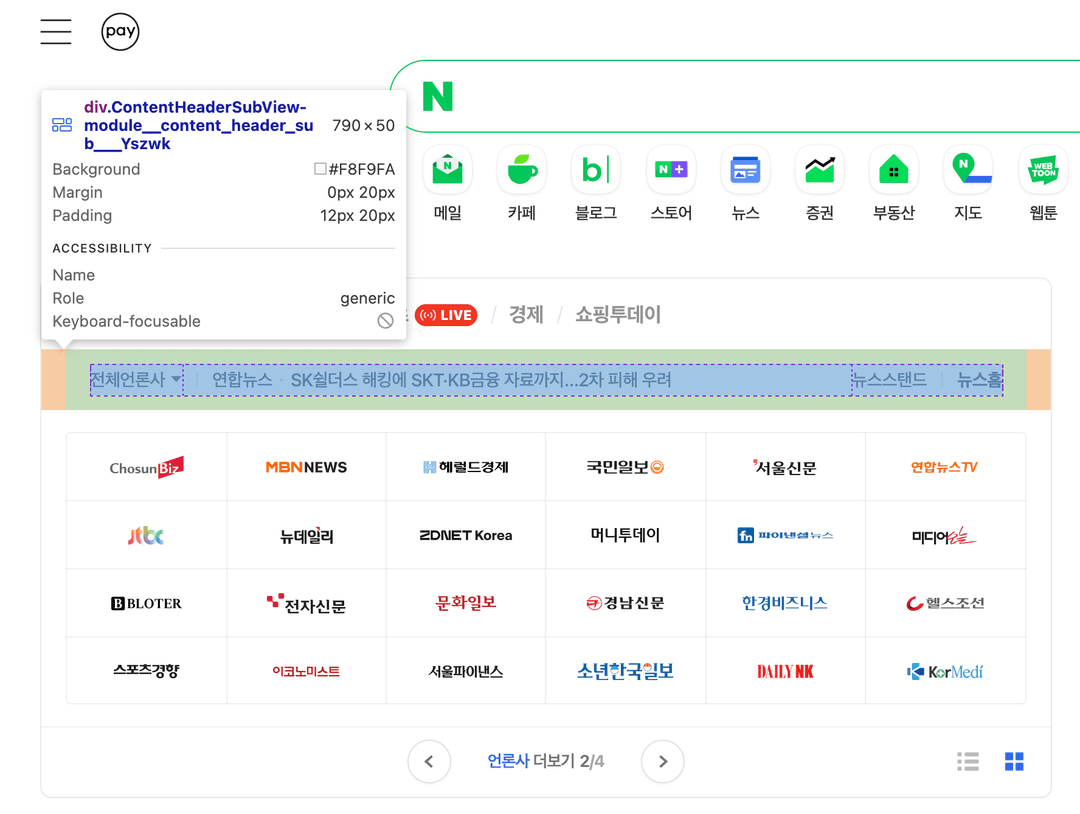Open the 증권 stocks shortcut icon

[820, 170]
